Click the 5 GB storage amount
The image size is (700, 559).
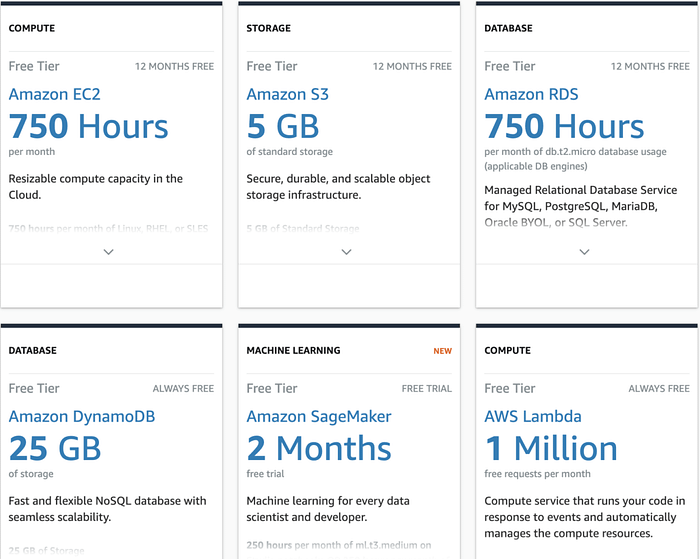tap(283, 126)
